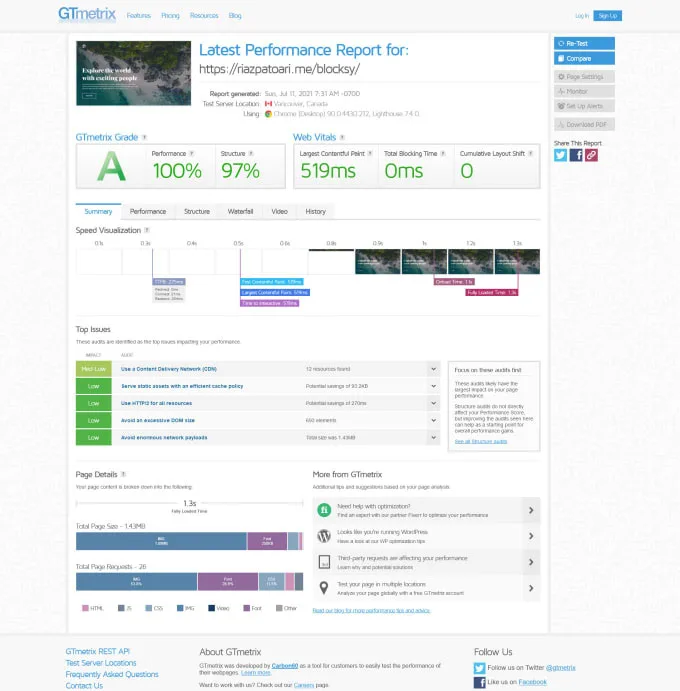
Task: Click the Monitor button
Action: click(x=584, y=91)
